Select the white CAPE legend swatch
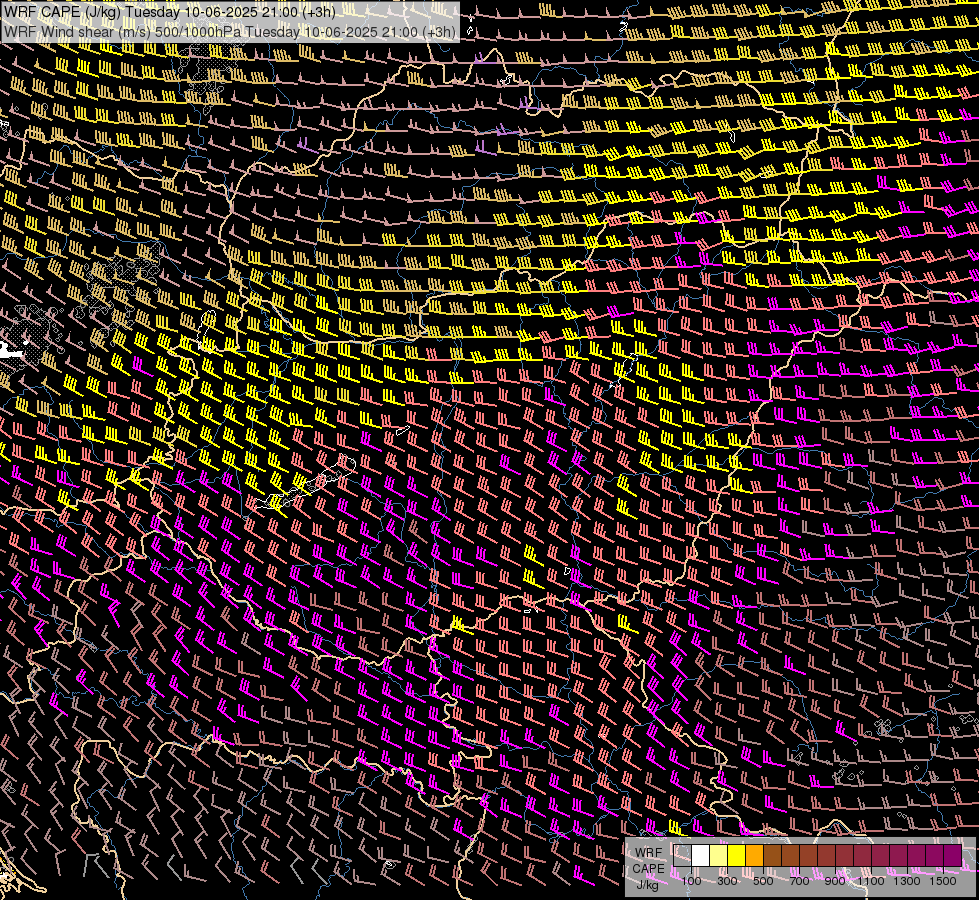 tap(701, 855)
